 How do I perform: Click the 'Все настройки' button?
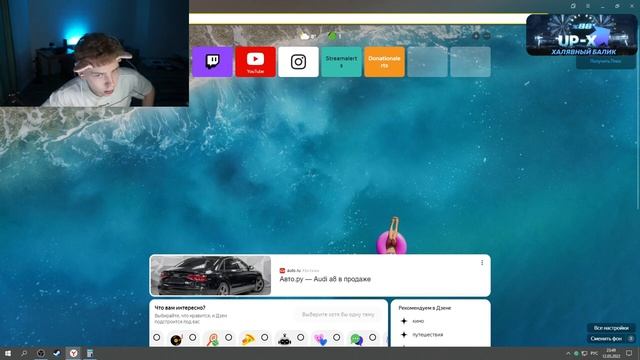point(611,328)
